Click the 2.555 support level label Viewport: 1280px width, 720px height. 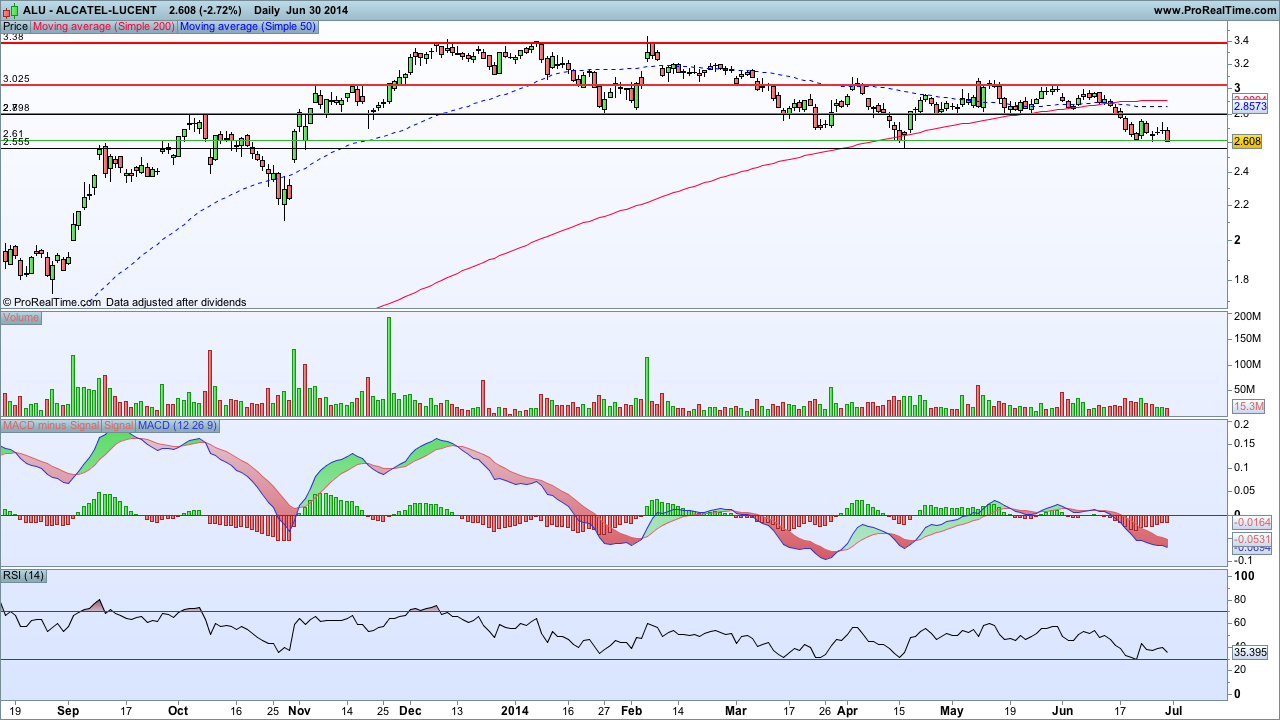coord(16,142)
